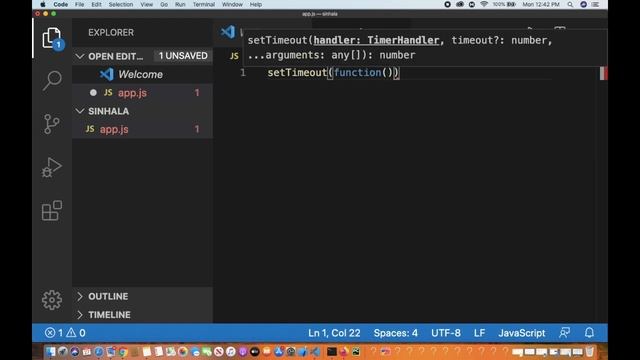This screenshot has width=640, height=360.
Task: Click the EXPLORER panel title
Action: [x=111, y=33]
